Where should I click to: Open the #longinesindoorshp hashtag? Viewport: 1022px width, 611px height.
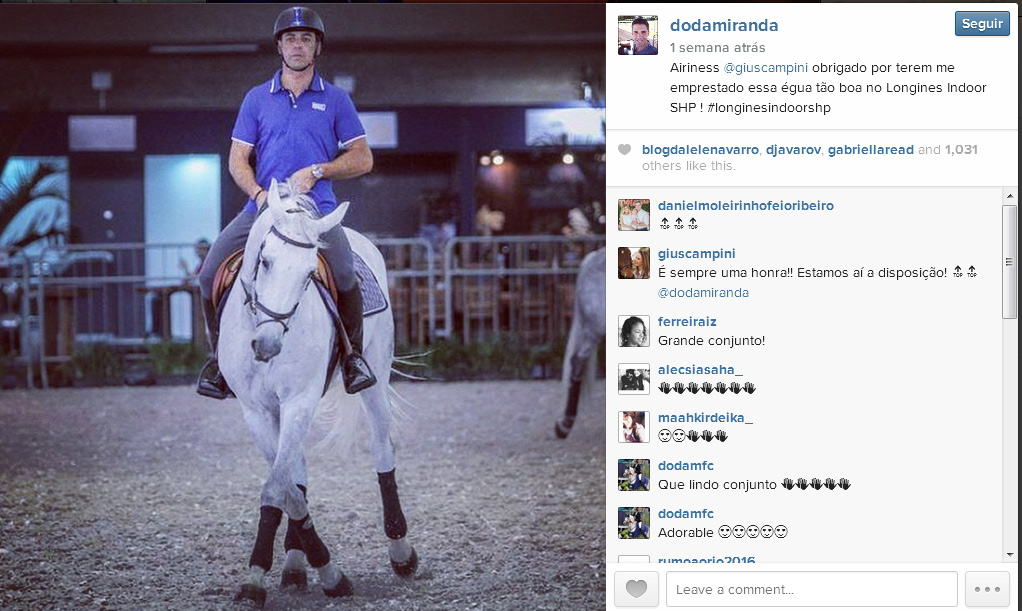click(x=768, y=108)
